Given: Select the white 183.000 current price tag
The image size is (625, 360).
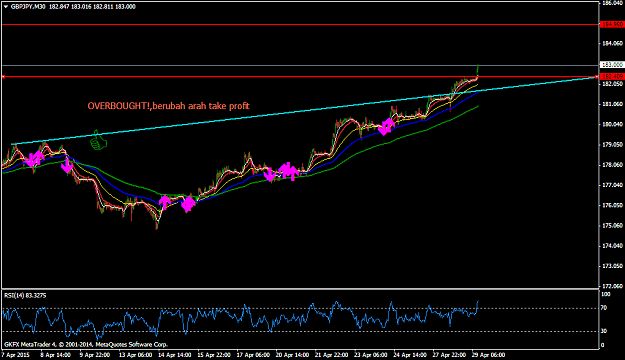Looking at the screenshot, I should 612,65.
